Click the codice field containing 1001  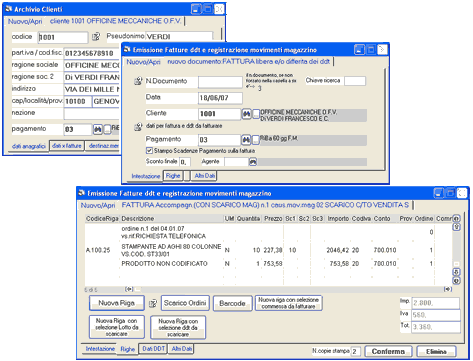pos(63,37)
